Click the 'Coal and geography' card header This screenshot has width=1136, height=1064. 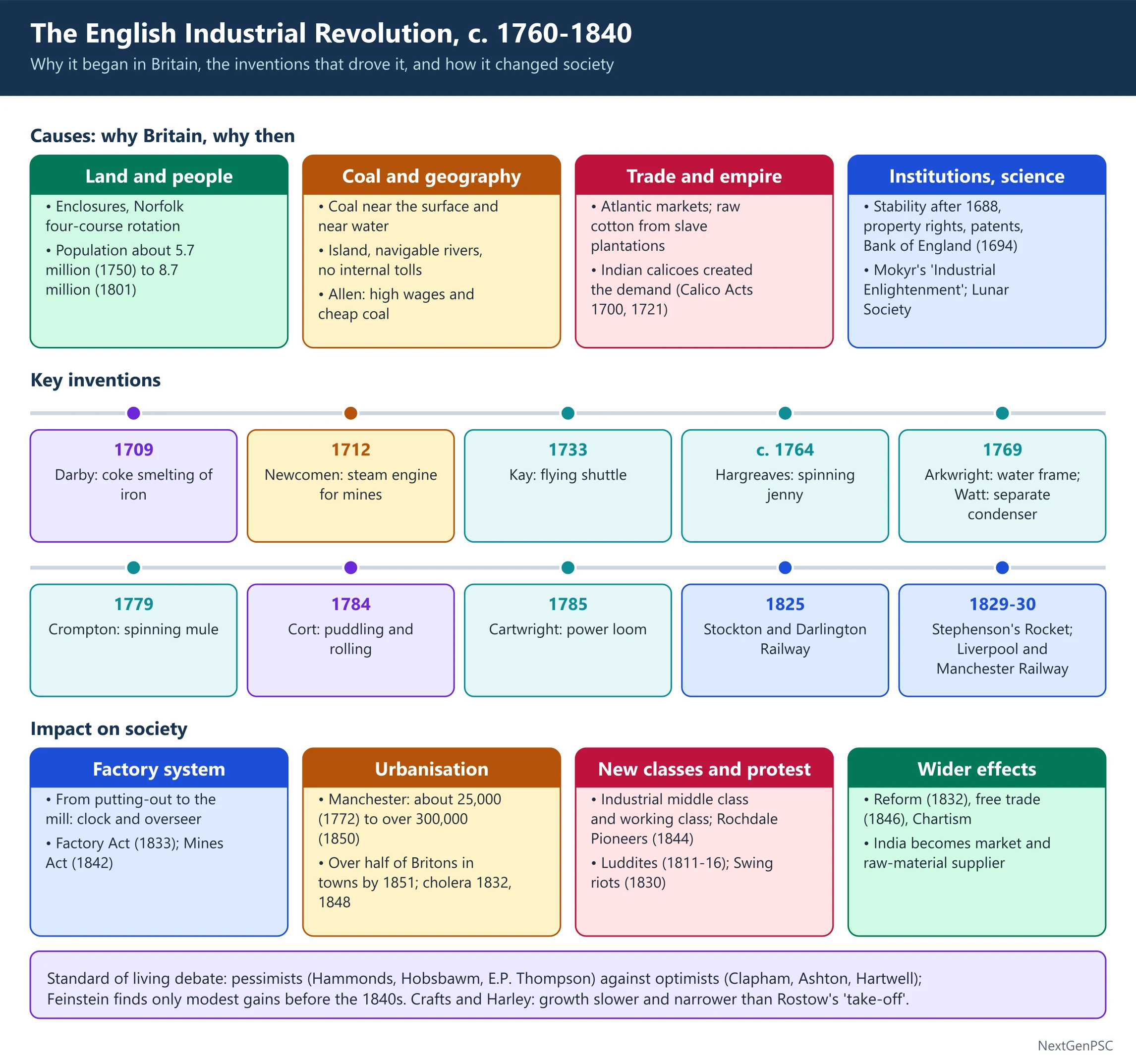tap(431, 175)
